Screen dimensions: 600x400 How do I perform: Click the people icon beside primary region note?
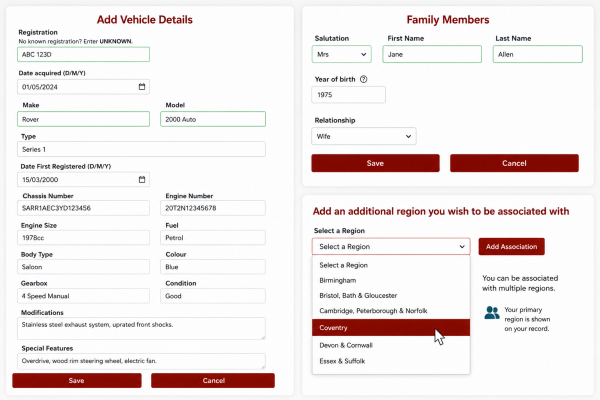pyautogui.click(x=492, y=313)
